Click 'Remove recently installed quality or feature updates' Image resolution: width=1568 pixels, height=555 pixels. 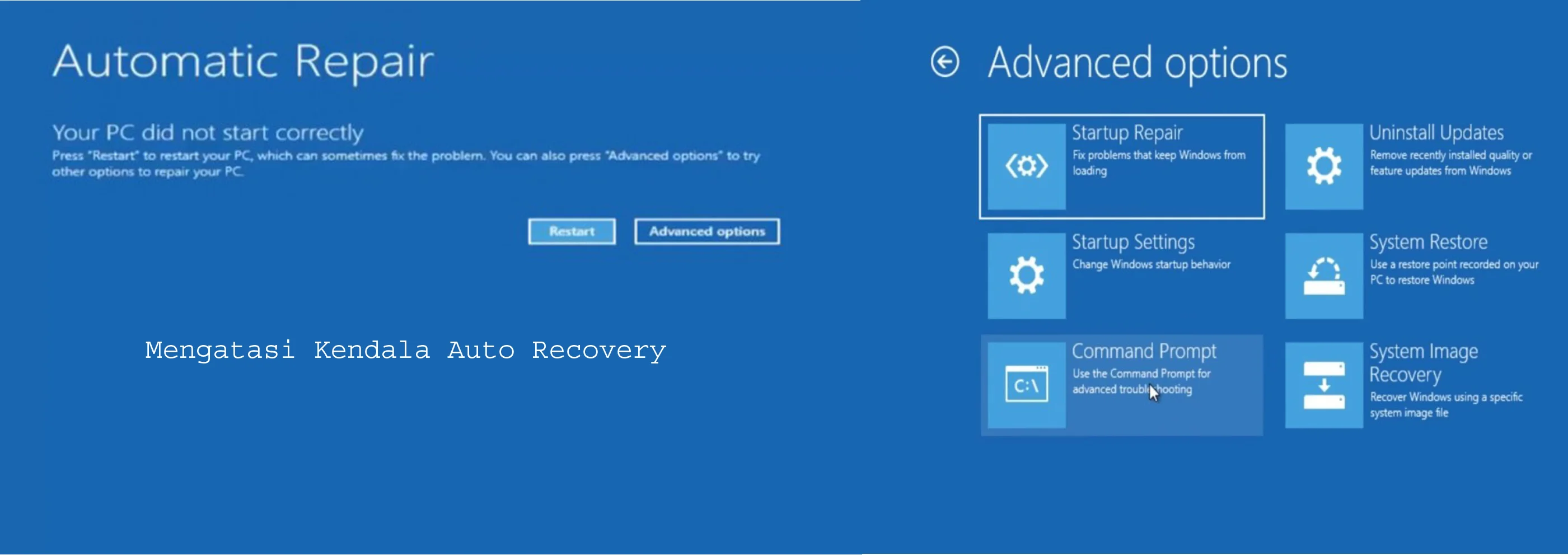[1451, 164]
